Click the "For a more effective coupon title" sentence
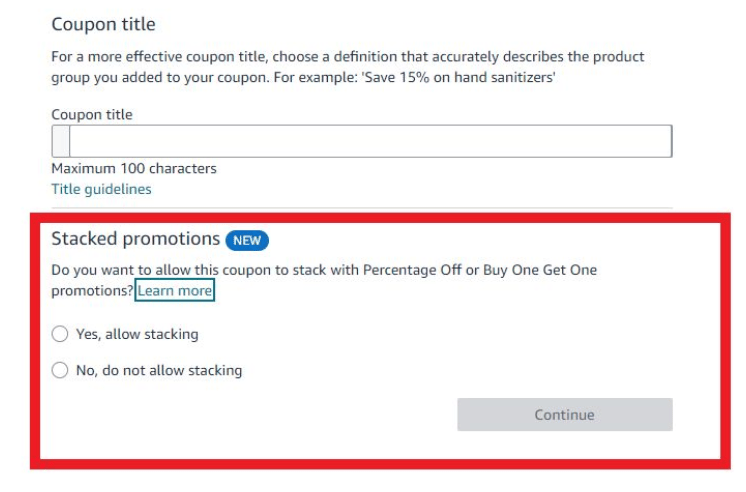The width and height of the screenshot is (746, 492). (170, 57)
